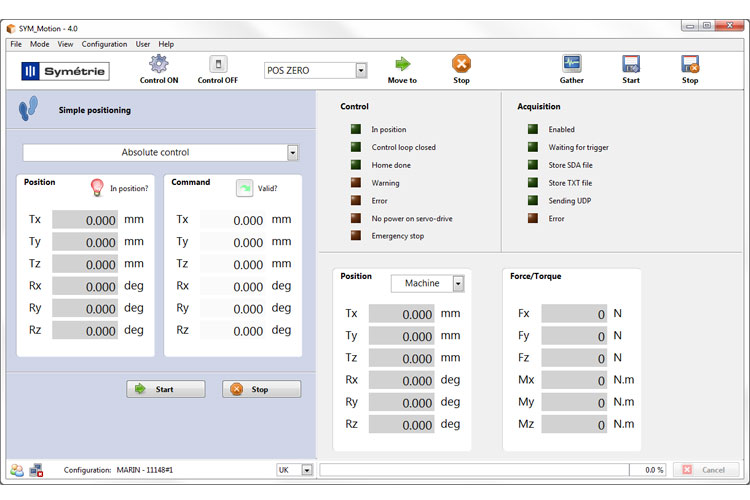This screenshot has width=750, height=500.
Task: Expand the Absolute control dropdown
Action: 292,153
